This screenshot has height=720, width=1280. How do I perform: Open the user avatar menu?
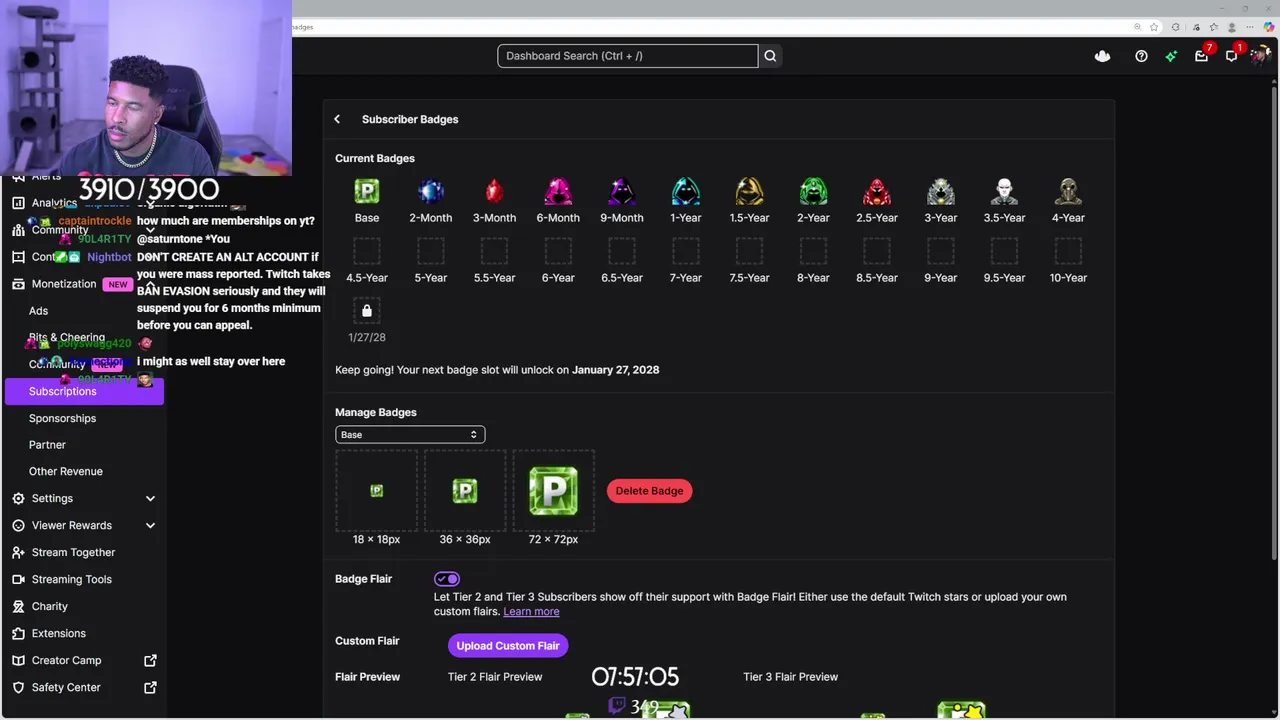pyautogui.click(x=1259, y=56)
